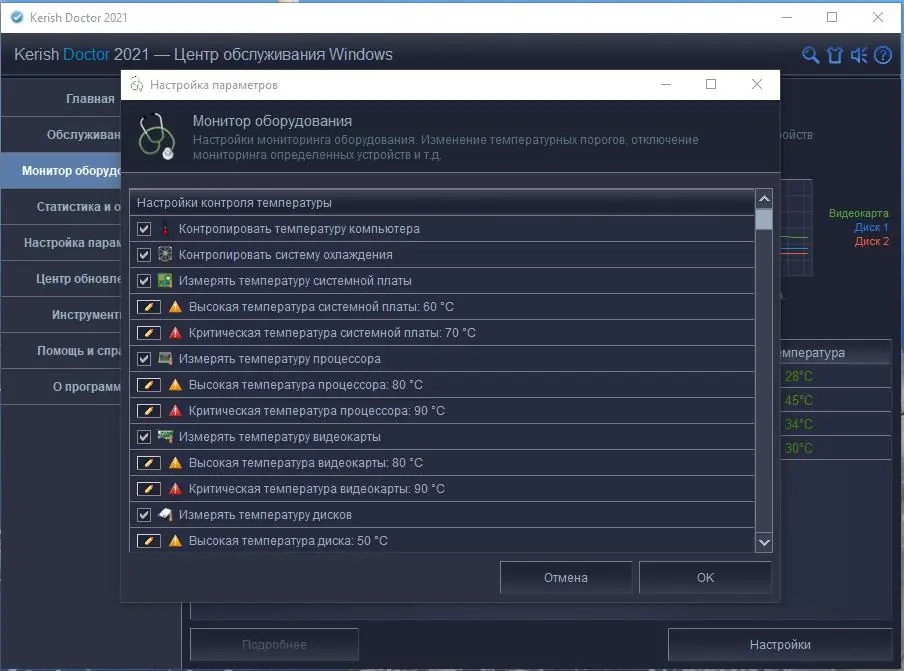Click Kerish Doctor app icon in title bar
Screen dimensions: 904x671
point(17,17)
